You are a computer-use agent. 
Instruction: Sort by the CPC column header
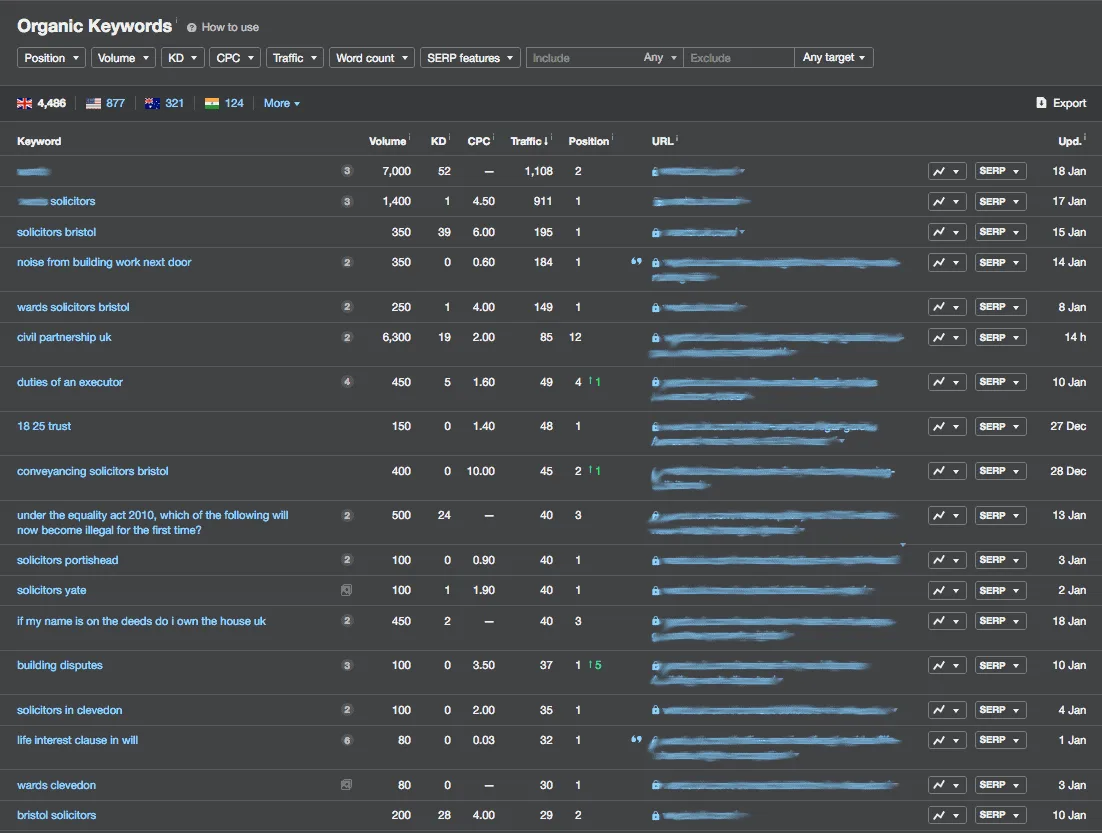479,141
